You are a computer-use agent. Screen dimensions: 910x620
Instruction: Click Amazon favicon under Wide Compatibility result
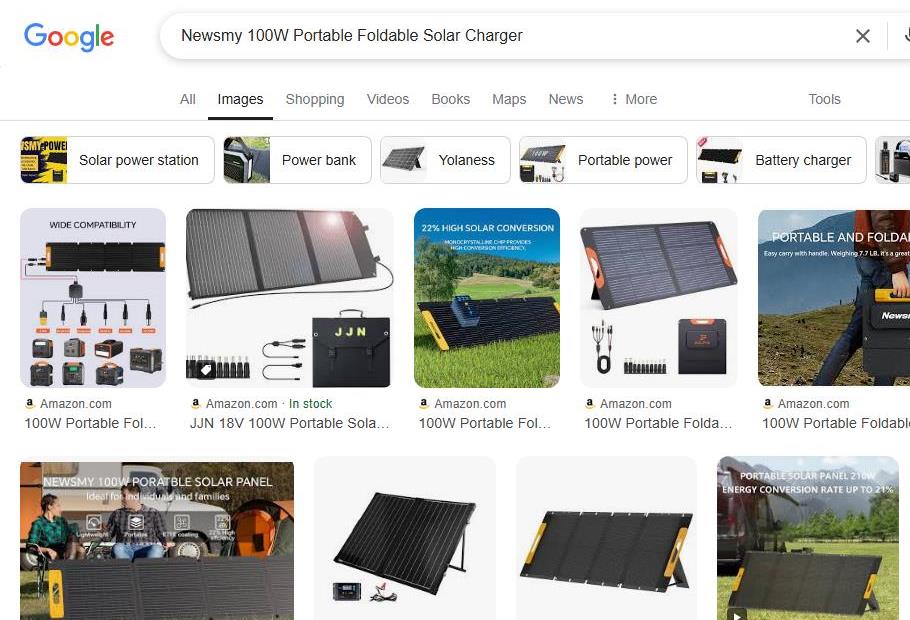[30, 403]
